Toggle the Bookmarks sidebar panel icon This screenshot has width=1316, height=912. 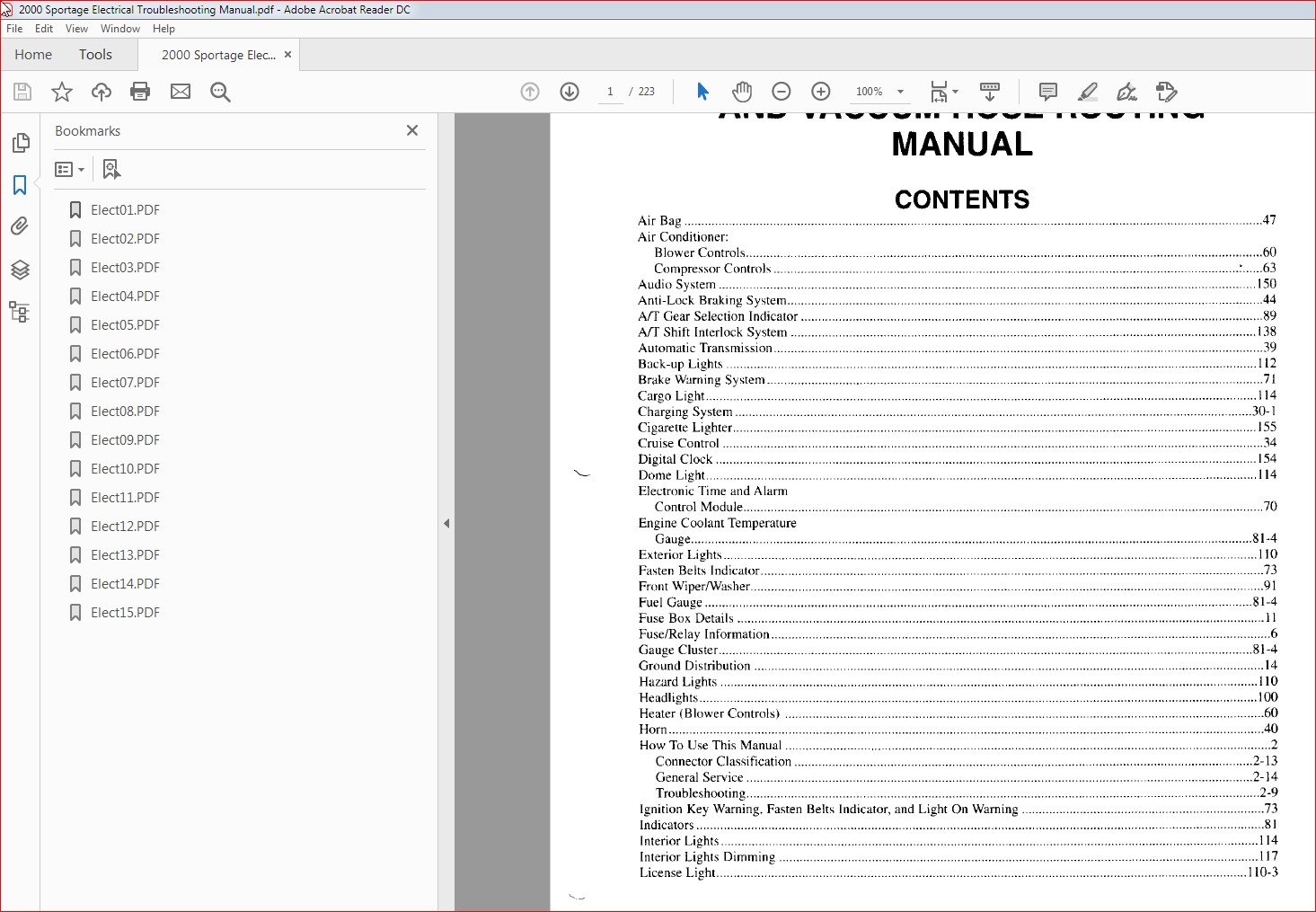coord(20,185)
